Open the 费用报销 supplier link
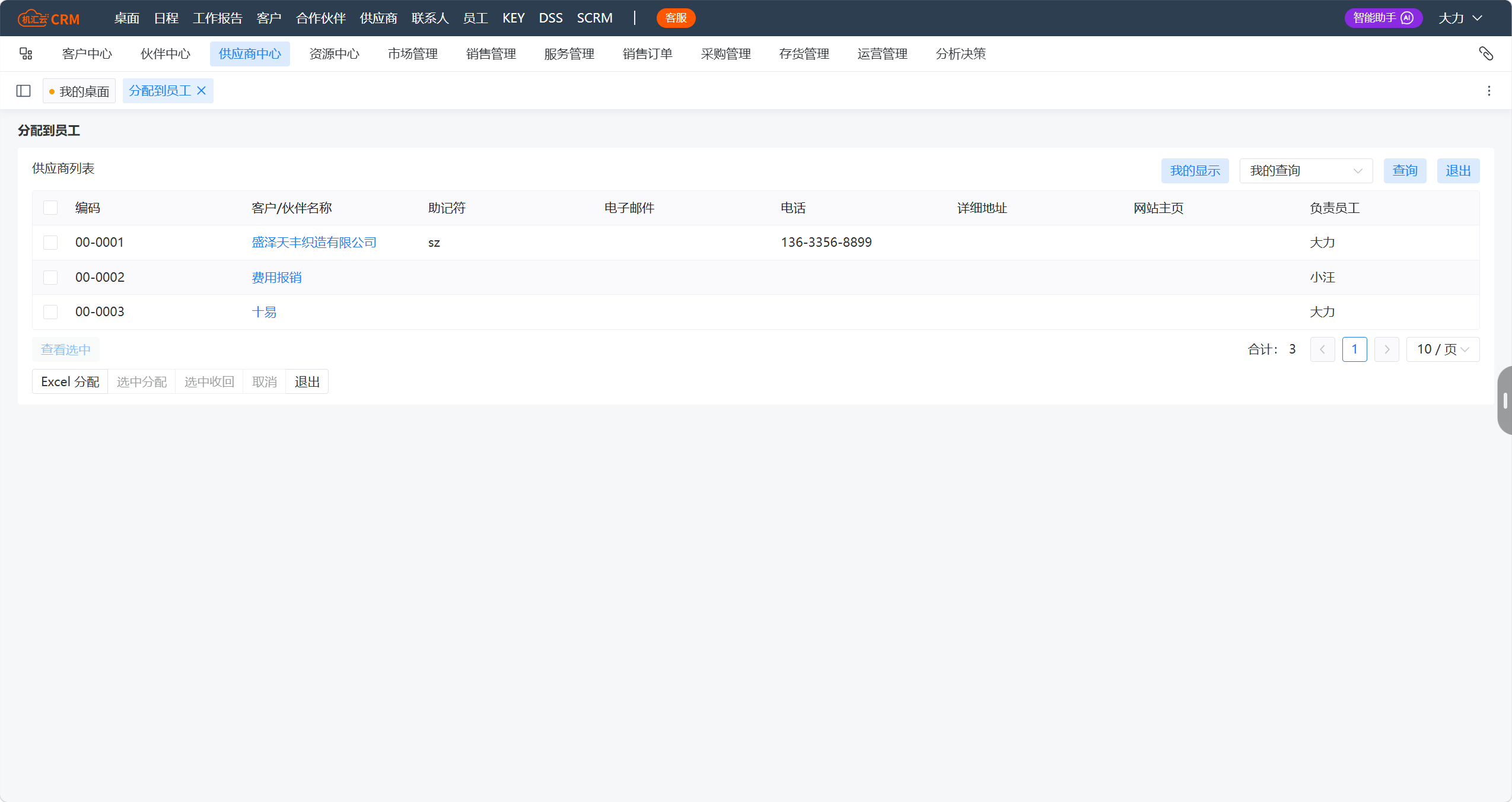 coord(276,278)
